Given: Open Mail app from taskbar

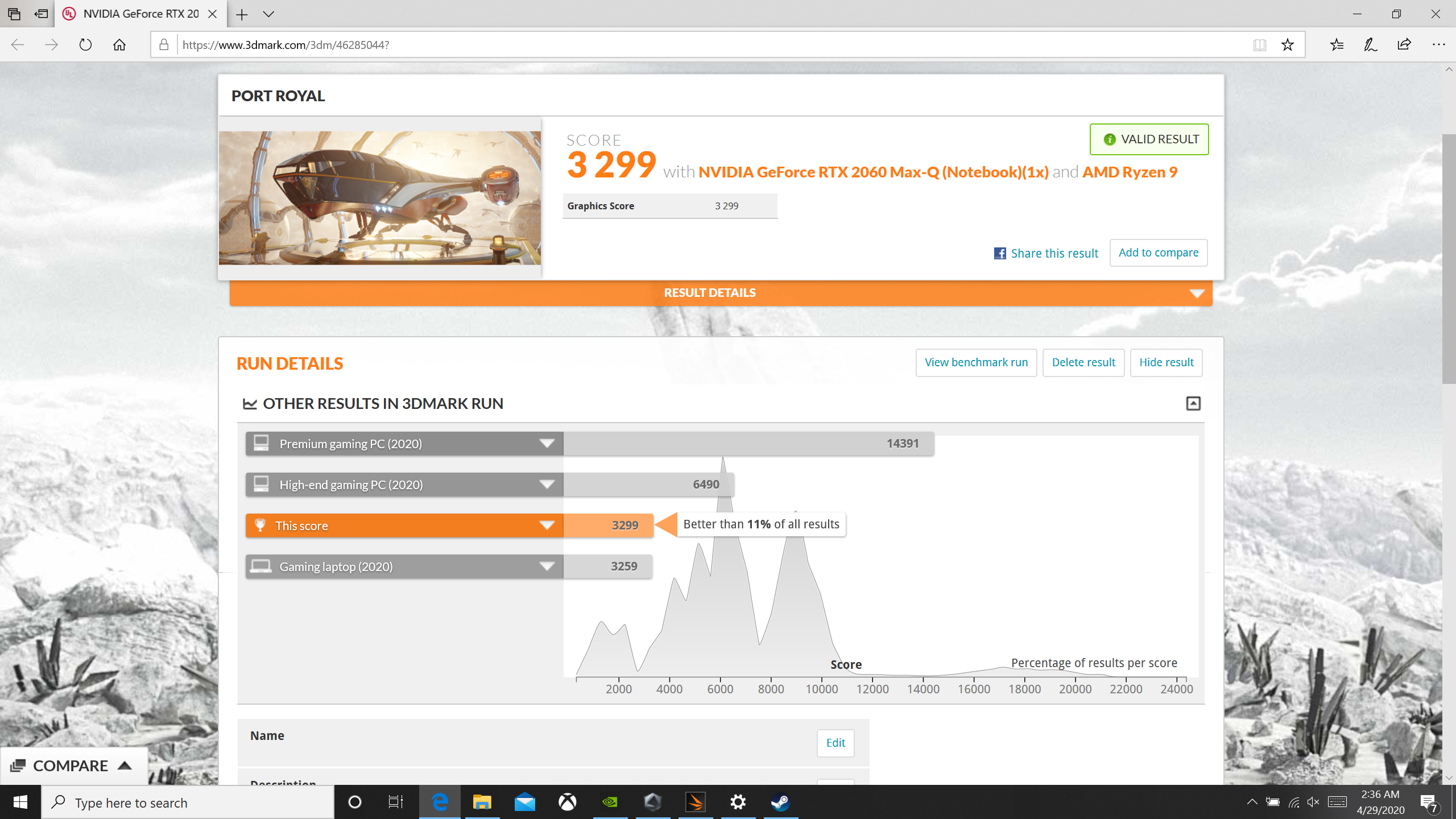Looking at the screenshot, I should tap(524, 802).
